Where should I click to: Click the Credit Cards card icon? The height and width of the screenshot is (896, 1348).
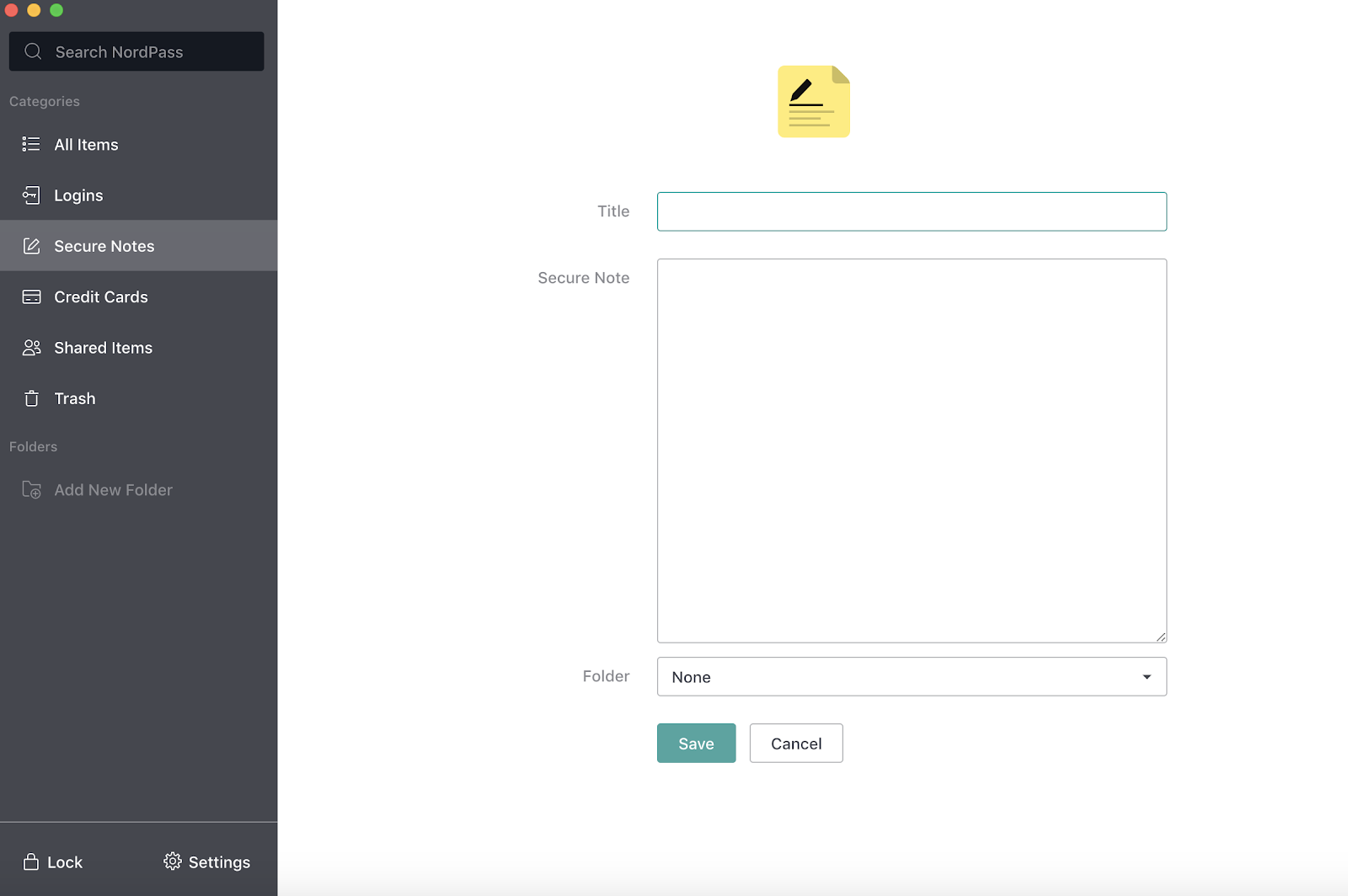[x=31, y=296]
